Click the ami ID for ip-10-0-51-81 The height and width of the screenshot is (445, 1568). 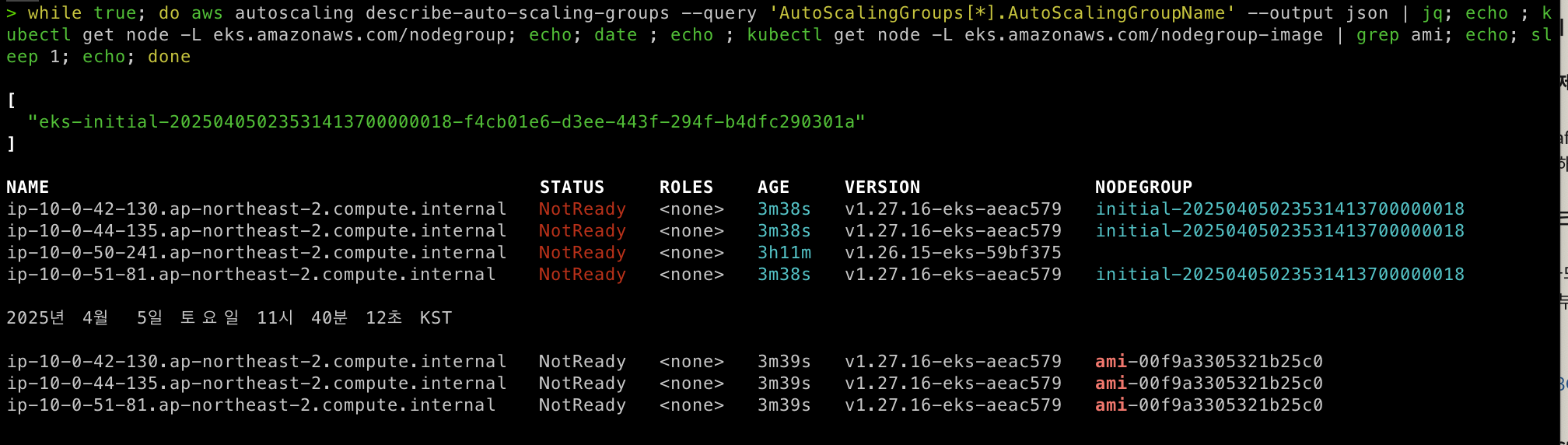point(1209,405)
